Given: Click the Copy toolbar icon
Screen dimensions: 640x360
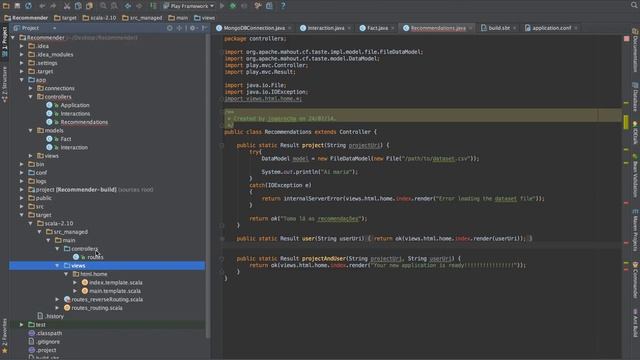Looking at the screenshot, I should (78, 6).
